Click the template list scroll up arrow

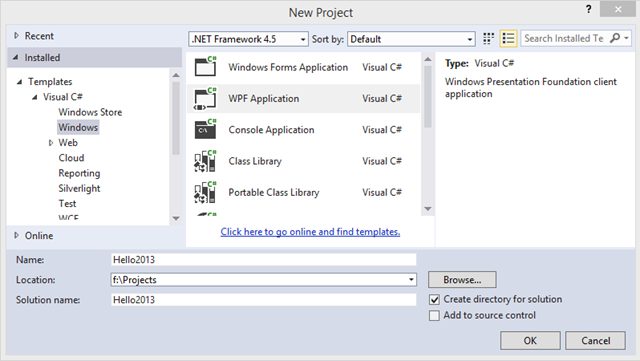pyautogui.click(x=428, y=60)
